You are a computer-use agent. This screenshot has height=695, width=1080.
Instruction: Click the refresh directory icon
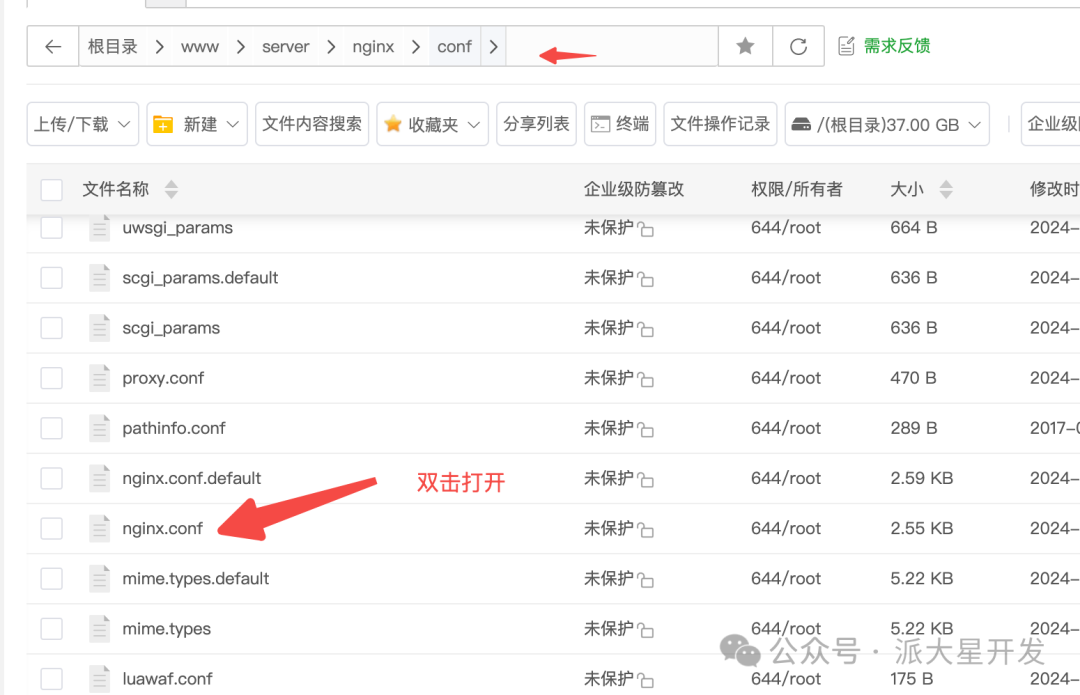coord(798,47)
